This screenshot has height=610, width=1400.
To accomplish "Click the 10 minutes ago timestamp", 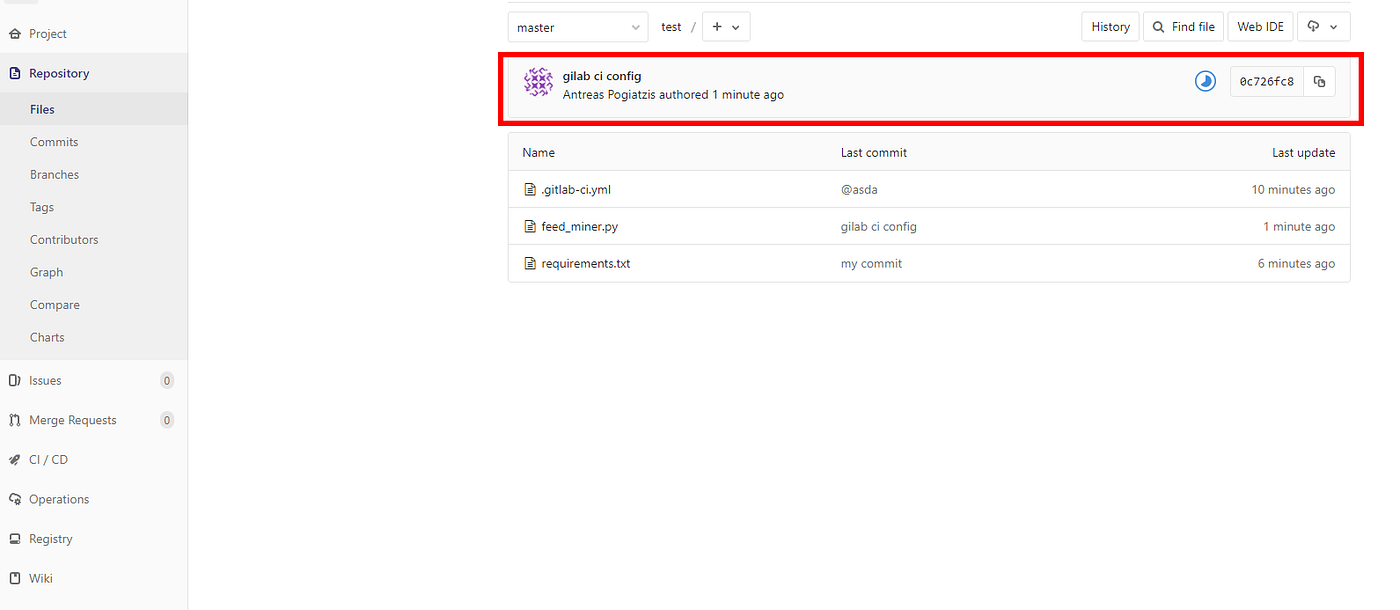I will coord(1293,189).
